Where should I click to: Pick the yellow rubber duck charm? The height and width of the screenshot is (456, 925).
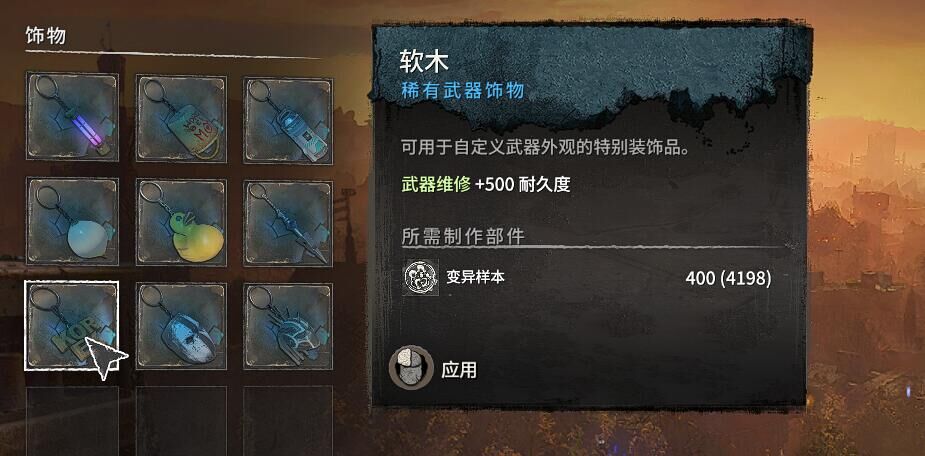tap(181, 222)
